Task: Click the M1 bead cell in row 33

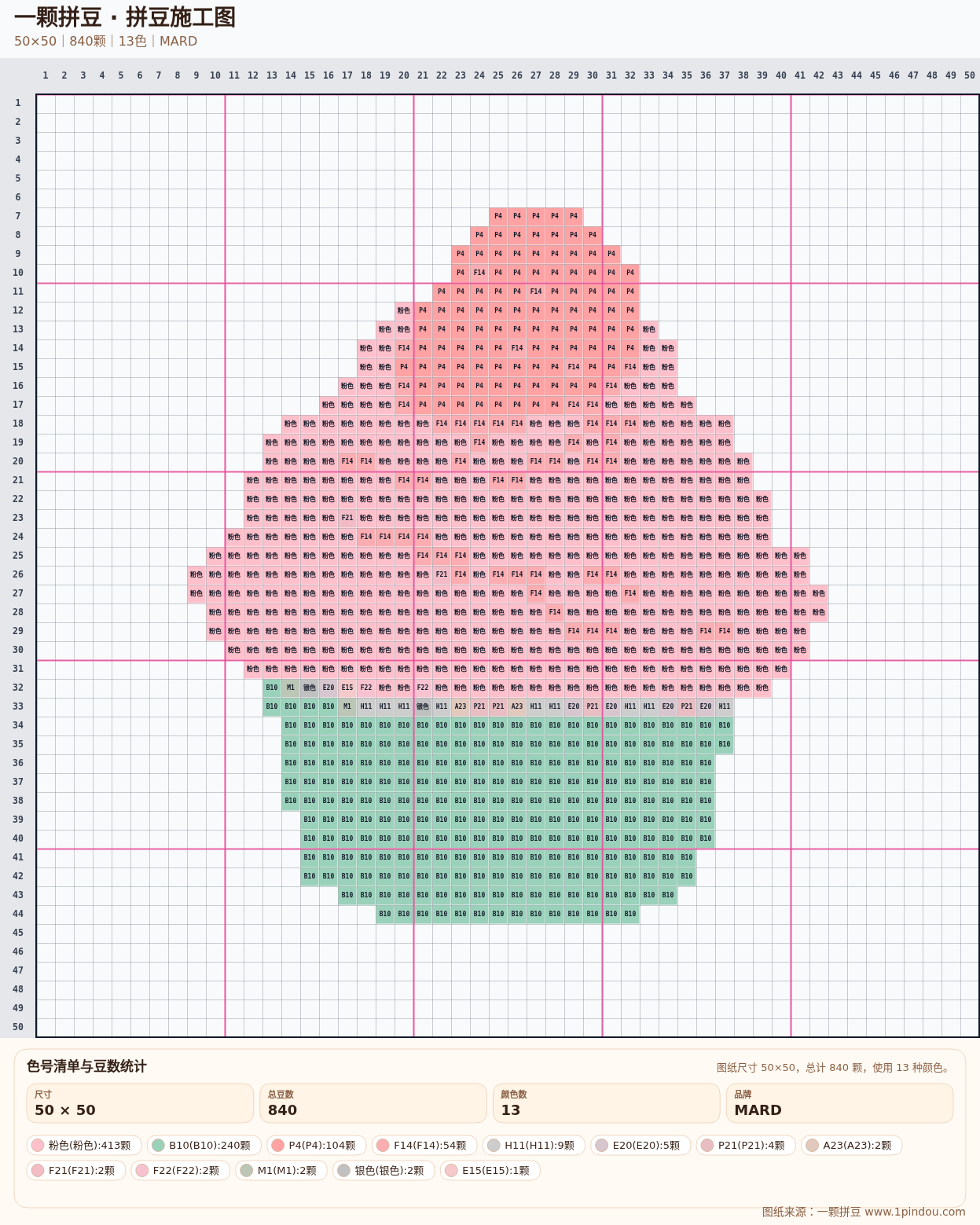Action: pyautogui.click(x=347, y=706)
